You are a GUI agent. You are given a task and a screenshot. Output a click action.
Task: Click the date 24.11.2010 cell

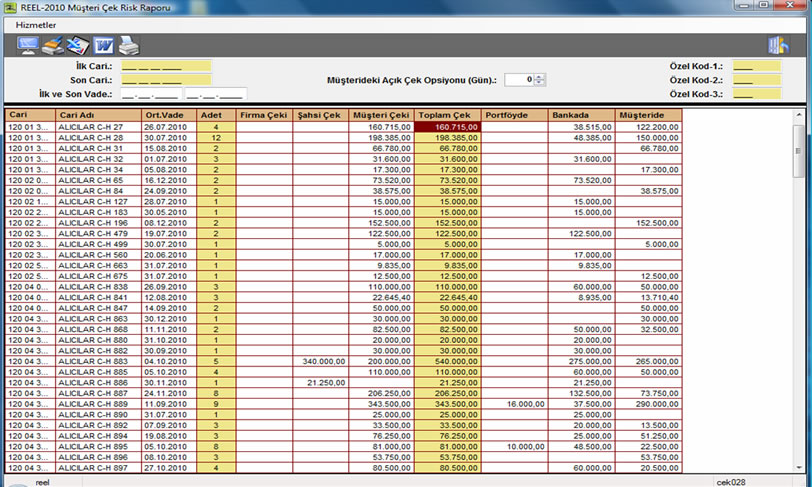[169, 393]
